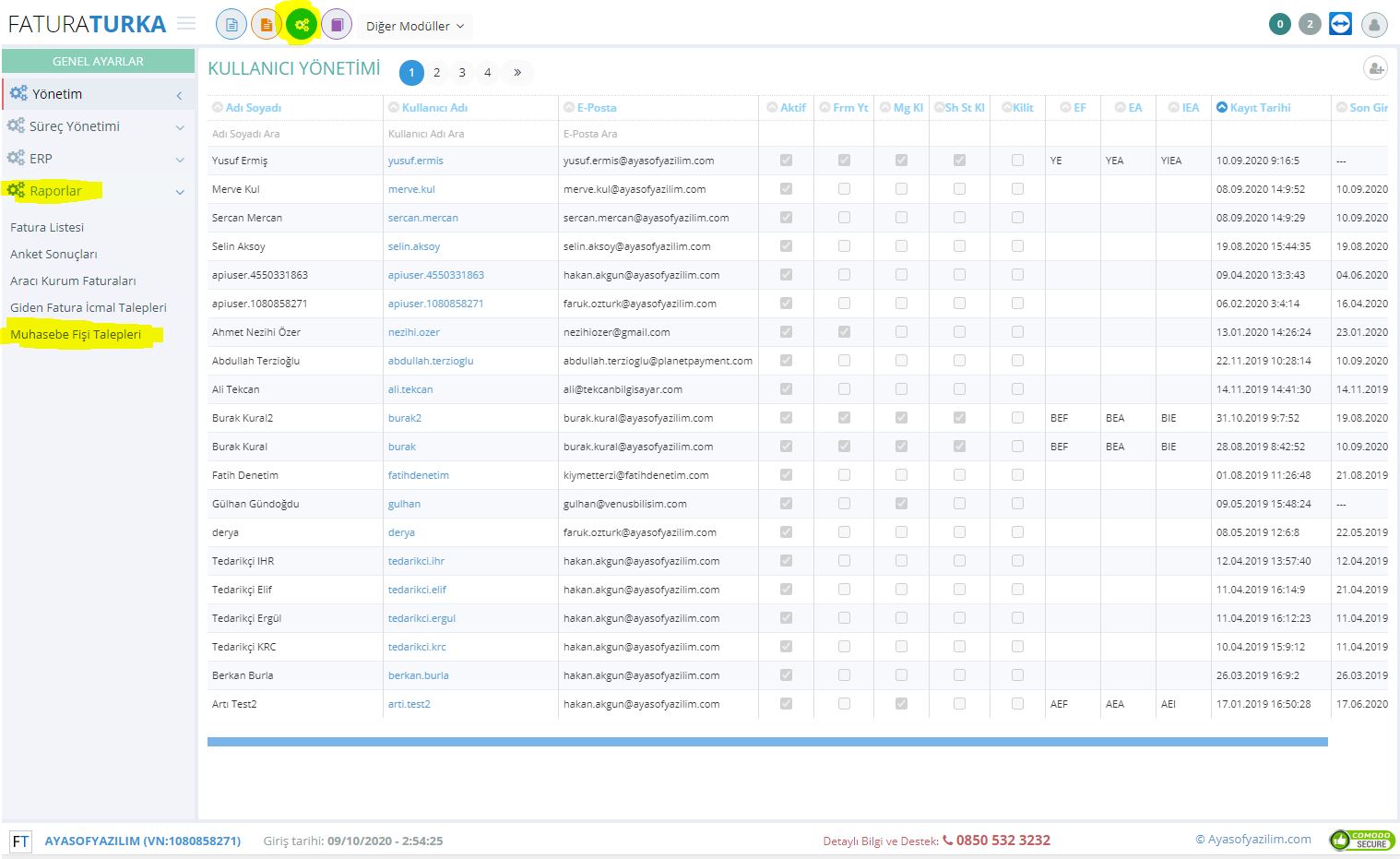Toggle Sh St Kl checkbox for Burak Kural2
This screenshot has width=1400, height=859.
click(959, 418)
